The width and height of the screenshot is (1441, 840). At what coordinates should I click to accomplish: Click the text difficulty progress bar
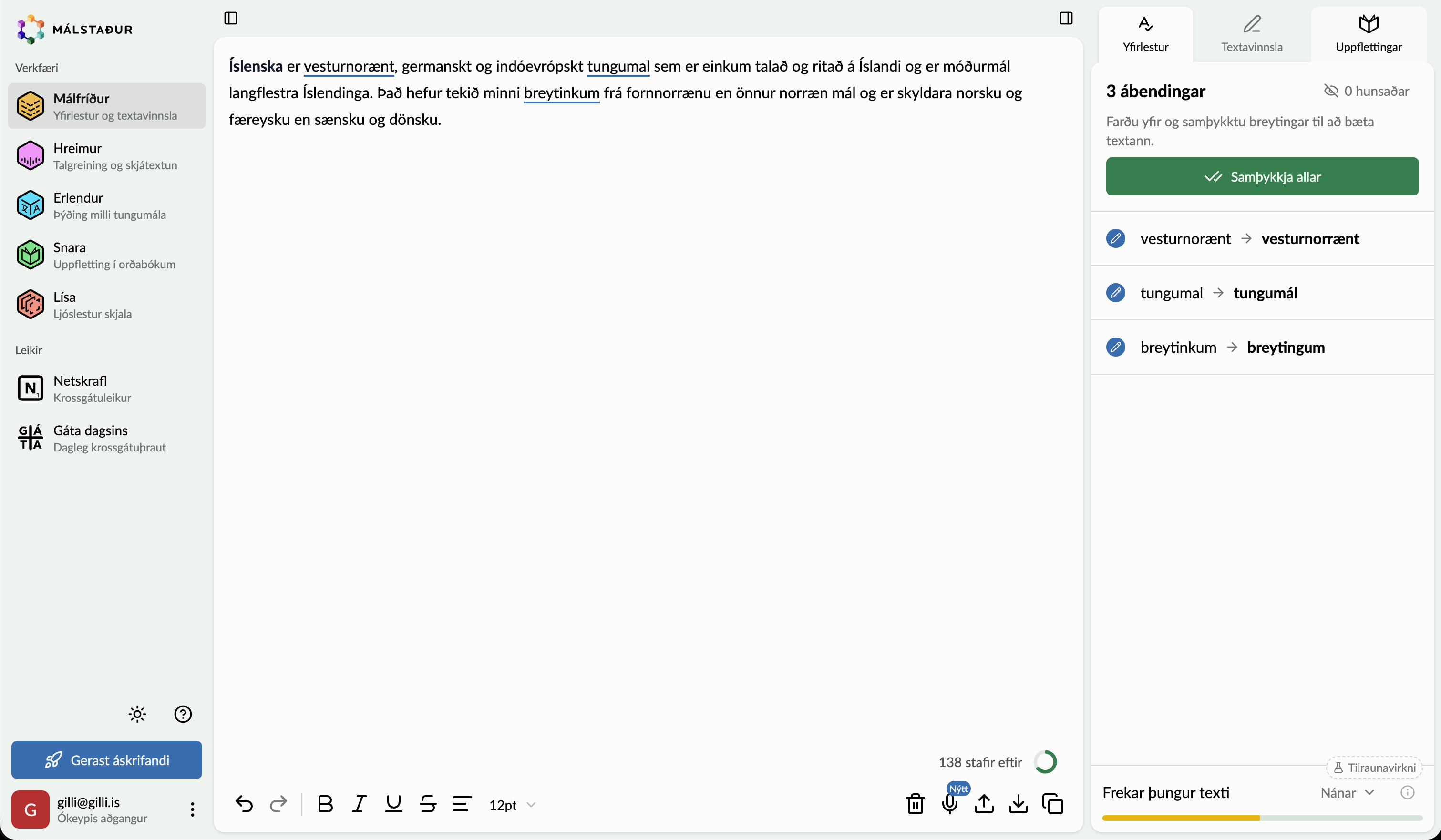click(x=1262, y=818)
